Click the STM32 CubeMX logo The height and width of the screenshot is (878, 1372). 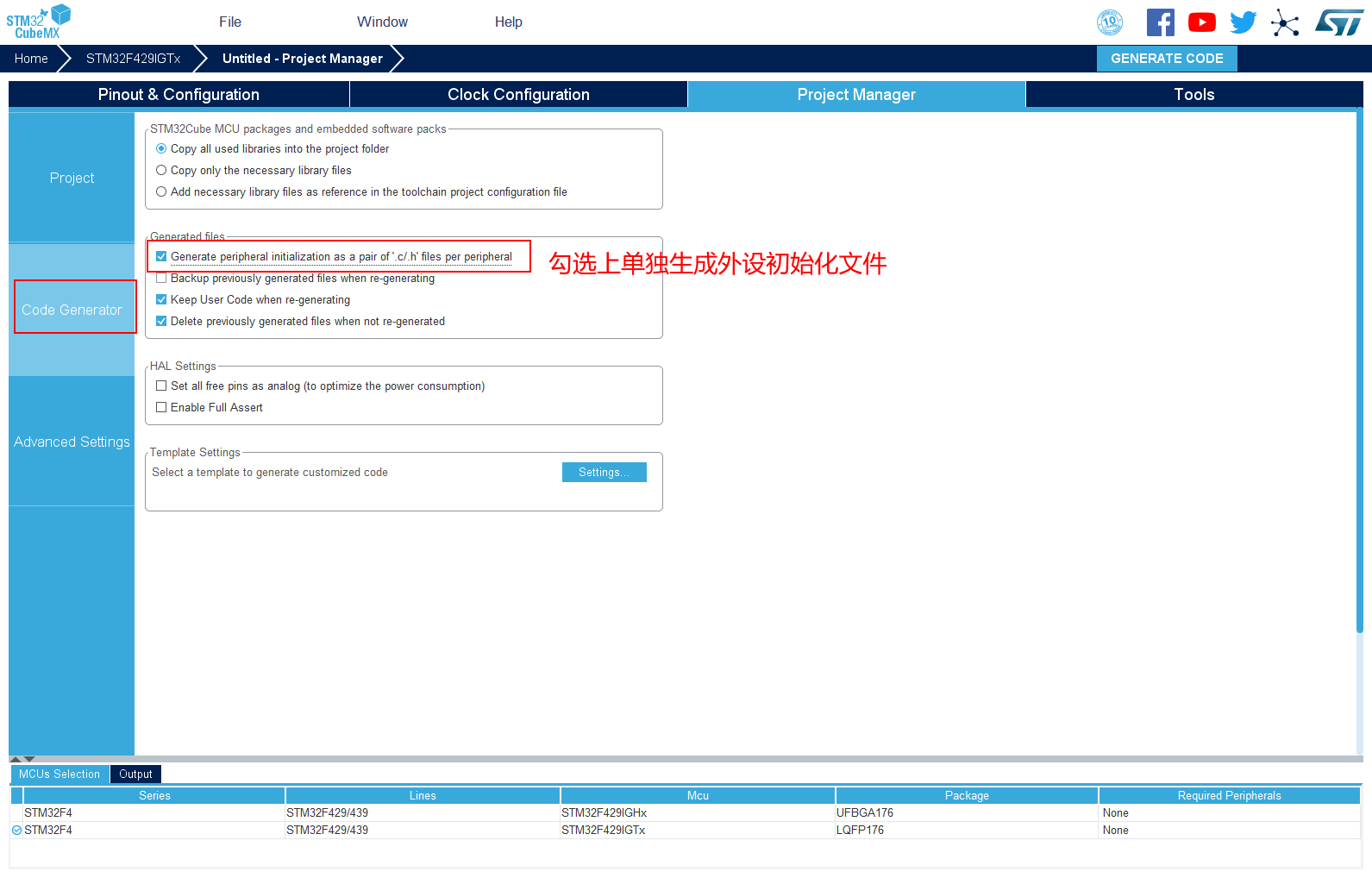(39, 22)
